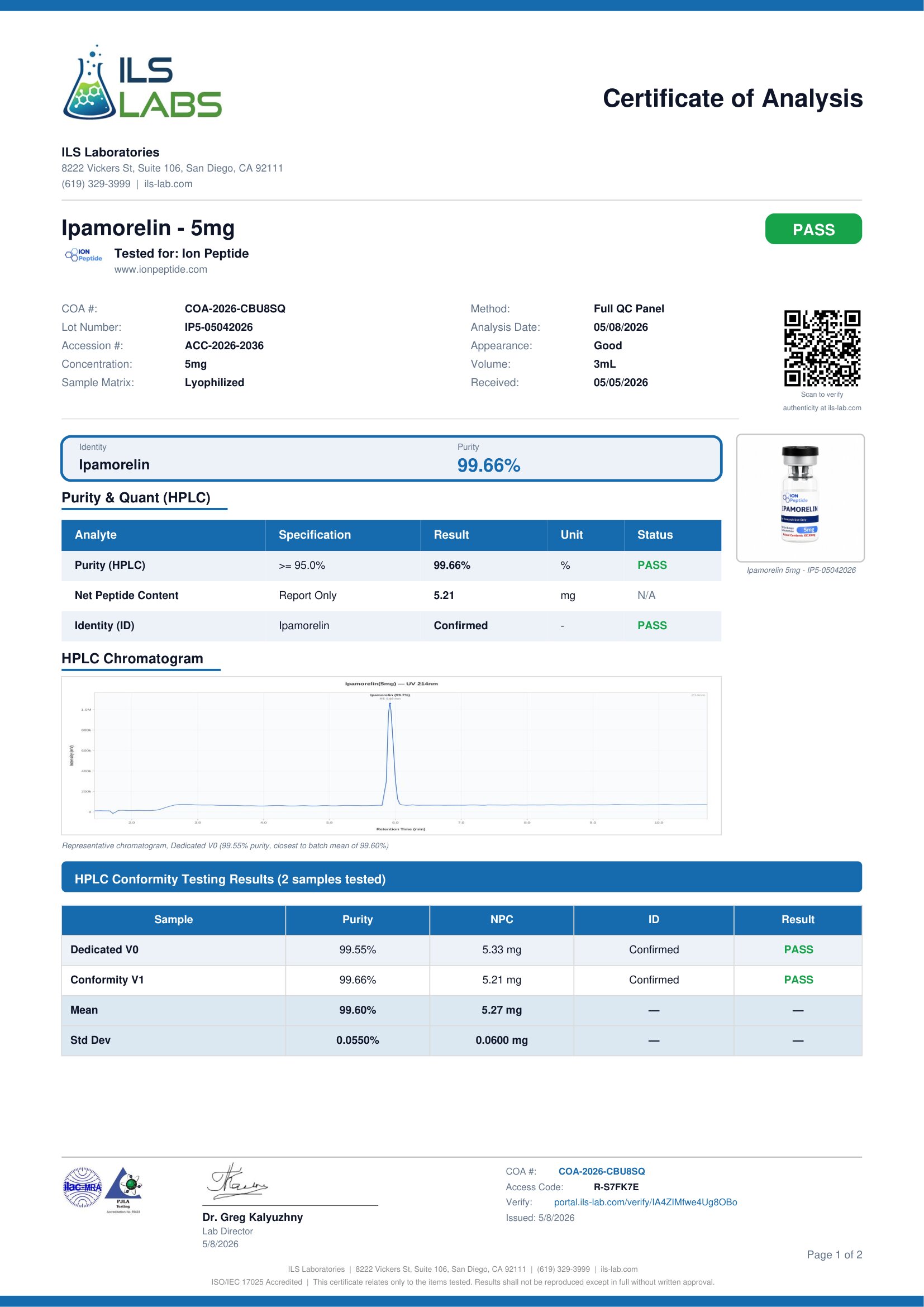
Task: Click the ilac-MRA accreditation seal
Action: (83, 1187)
